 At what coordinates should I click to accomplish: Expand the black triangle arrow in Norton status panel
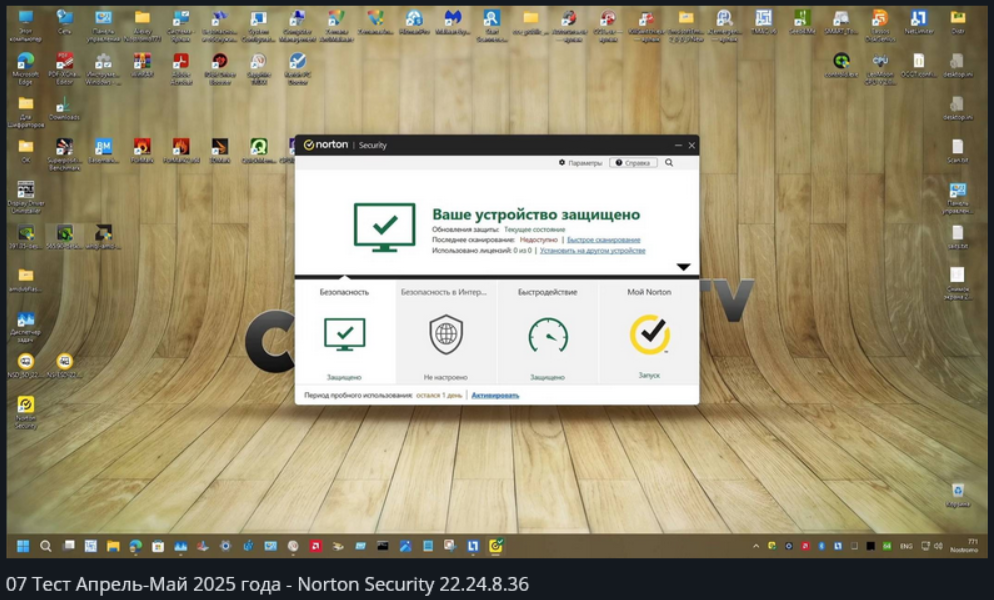[x=683, y=267]
